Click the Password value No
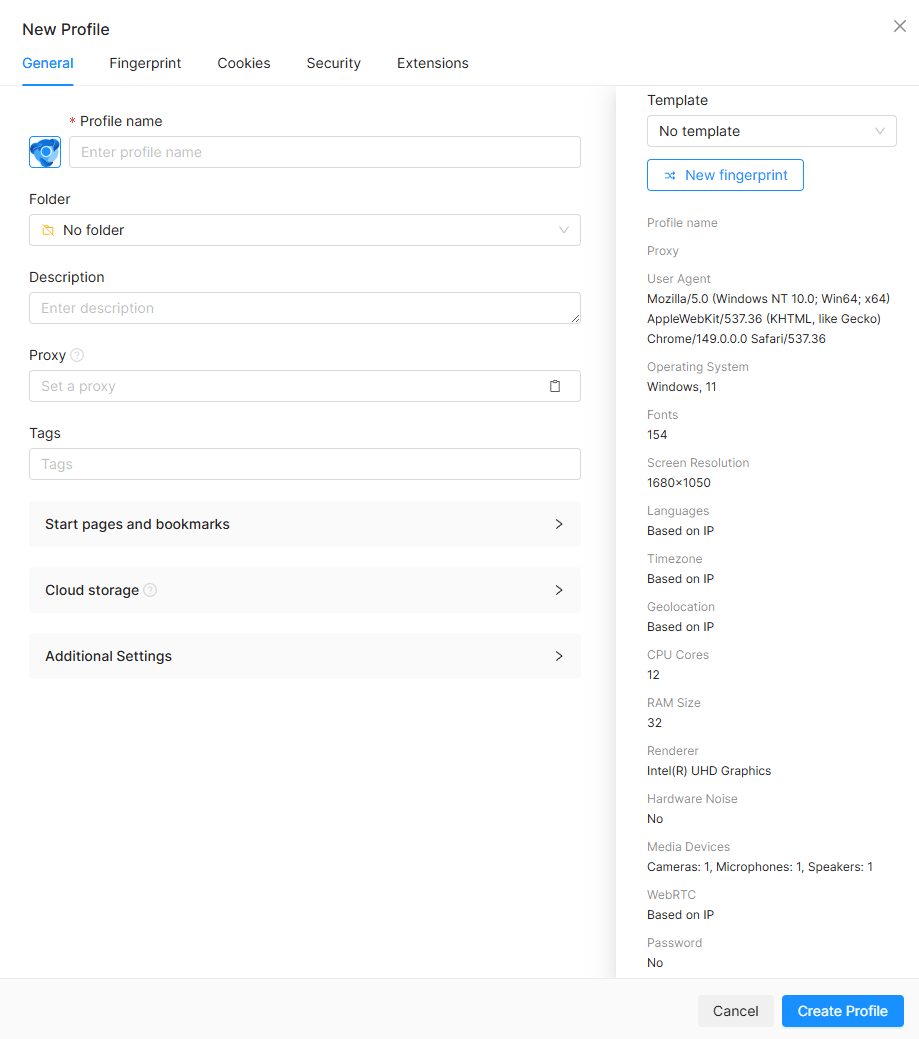This screenshot has width=919, height=1039. point(655,963)
